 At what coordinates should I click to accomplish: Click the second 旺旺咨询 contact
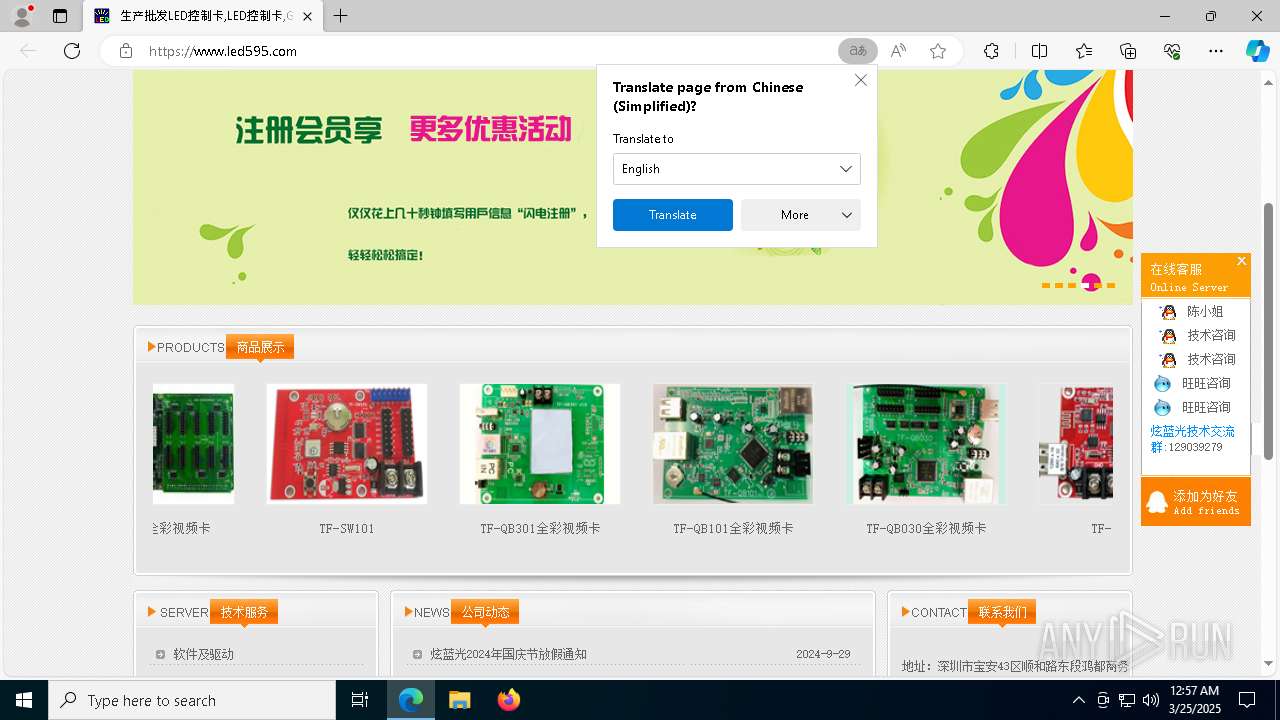tap(1193, 408)
